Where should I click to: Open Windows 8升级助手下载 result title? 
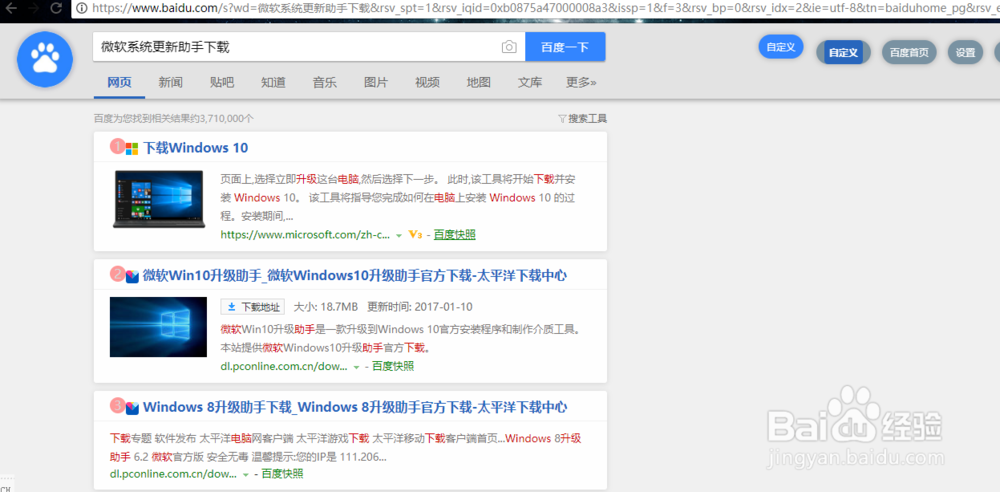pos(355,406)
